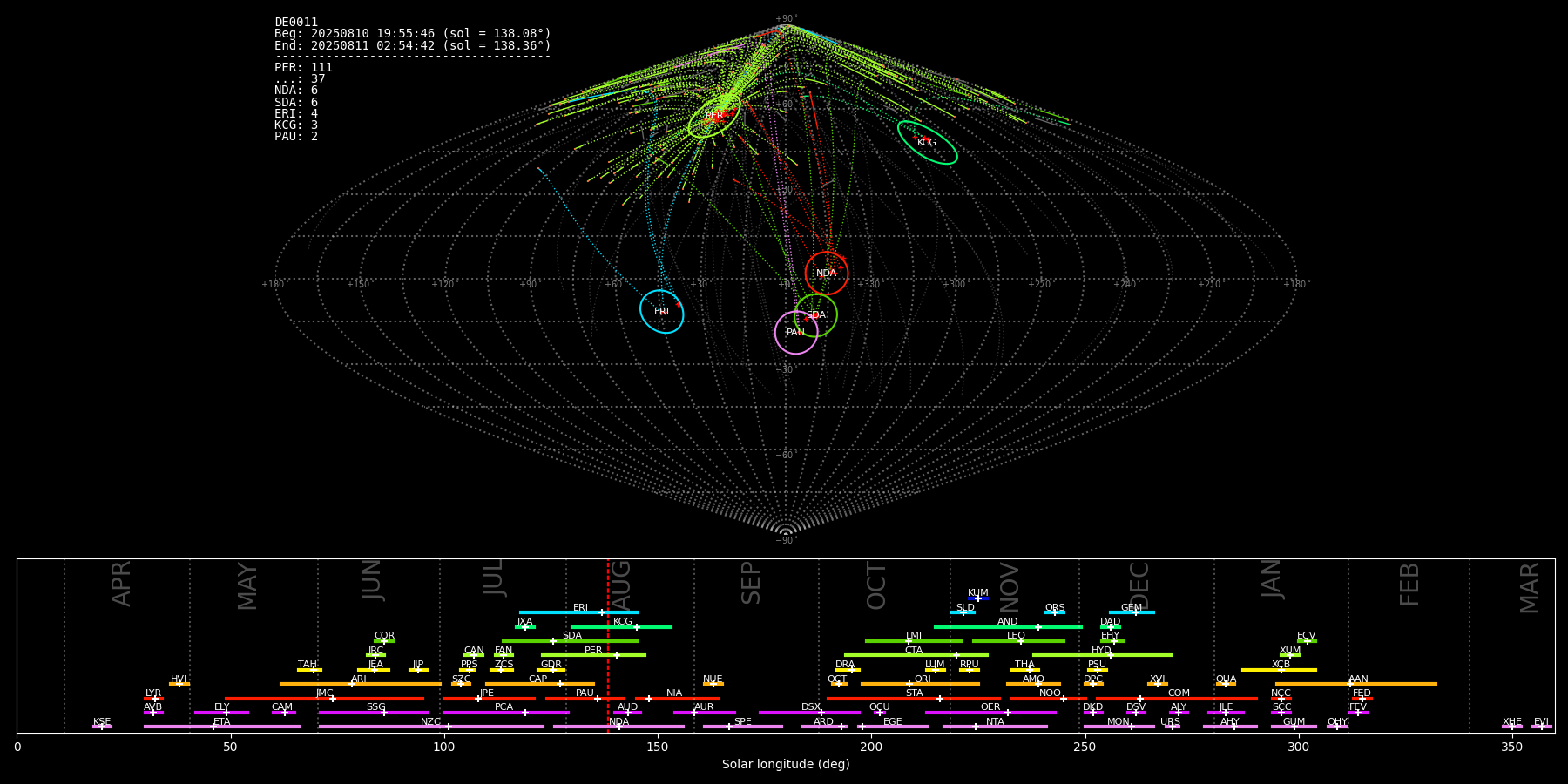1568x784 pixels.
Task: Click the green SDA radiant circle on map
Action: click(815, 314)
